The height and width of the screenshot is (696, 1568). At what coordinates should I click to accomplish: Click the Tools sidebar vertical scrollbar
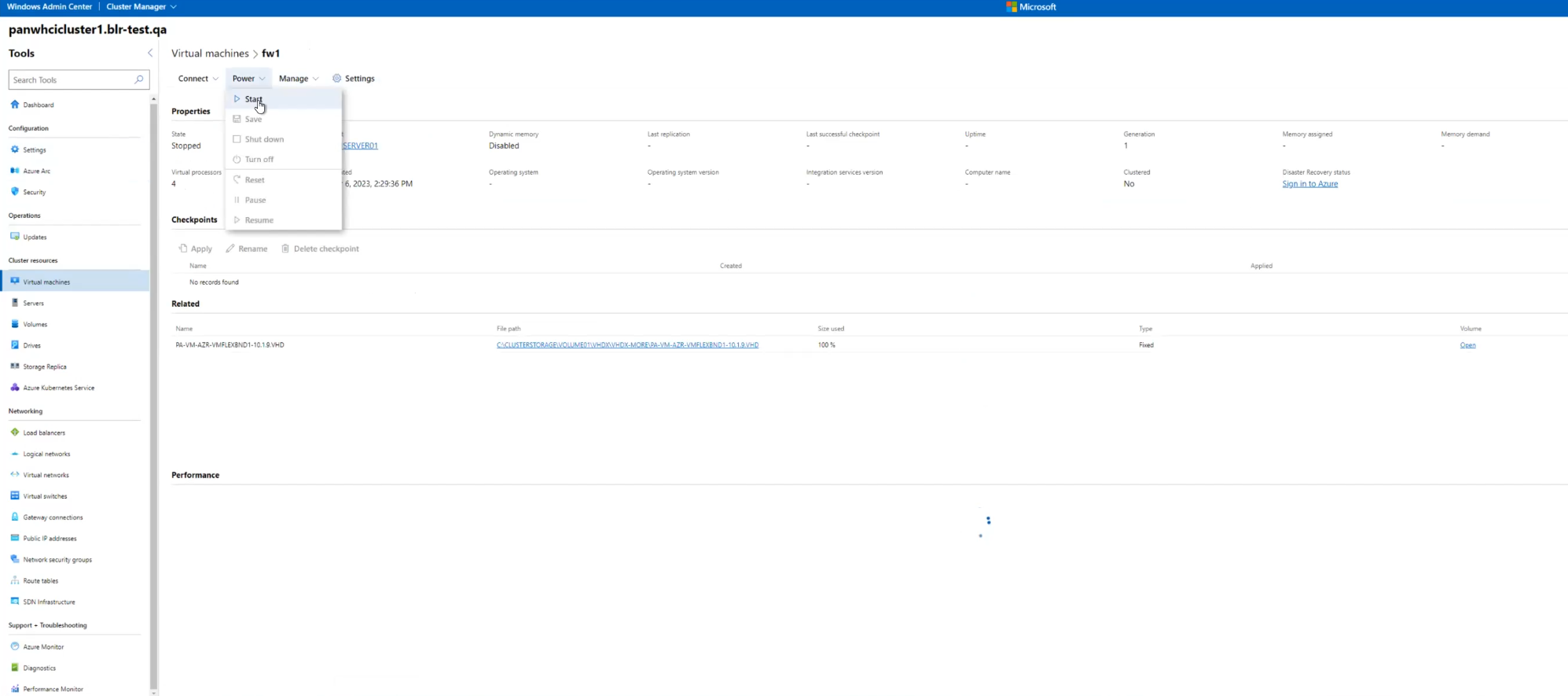154,393
